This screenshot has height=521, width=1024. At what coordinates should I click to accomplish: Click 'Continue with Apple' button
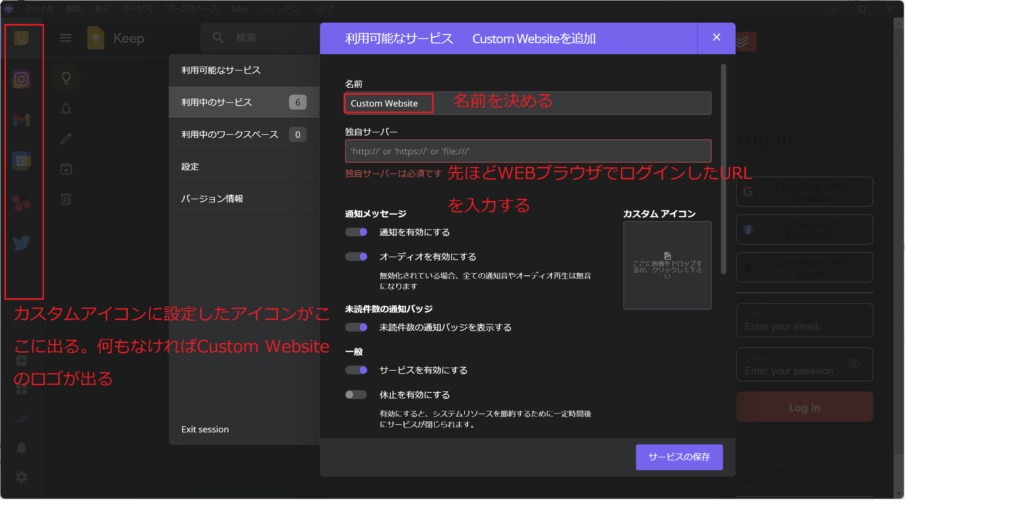click(805, 268)
